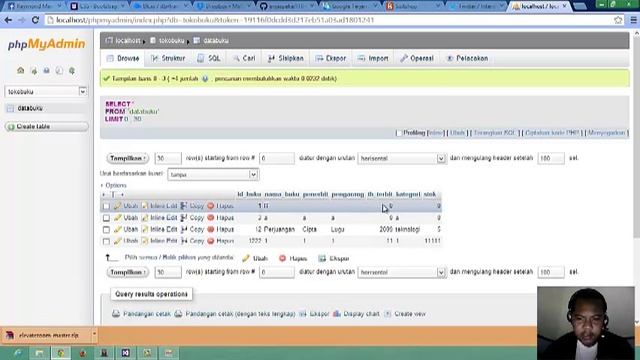640x360 pixels.
Task: Switch to the Cari tab
Action: (x=244, y=58)
